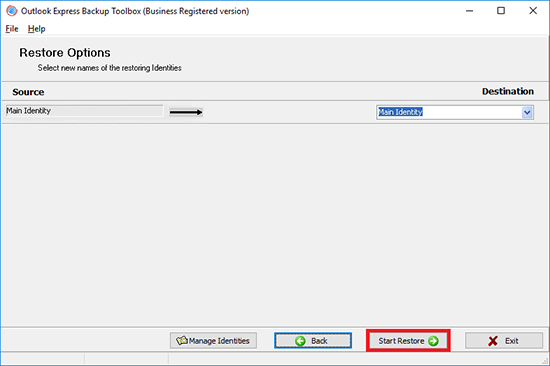This screenshot has width=550, height=366.
Task: Click the 'Select new names of the restoring Identities' text
Action: 109,68
